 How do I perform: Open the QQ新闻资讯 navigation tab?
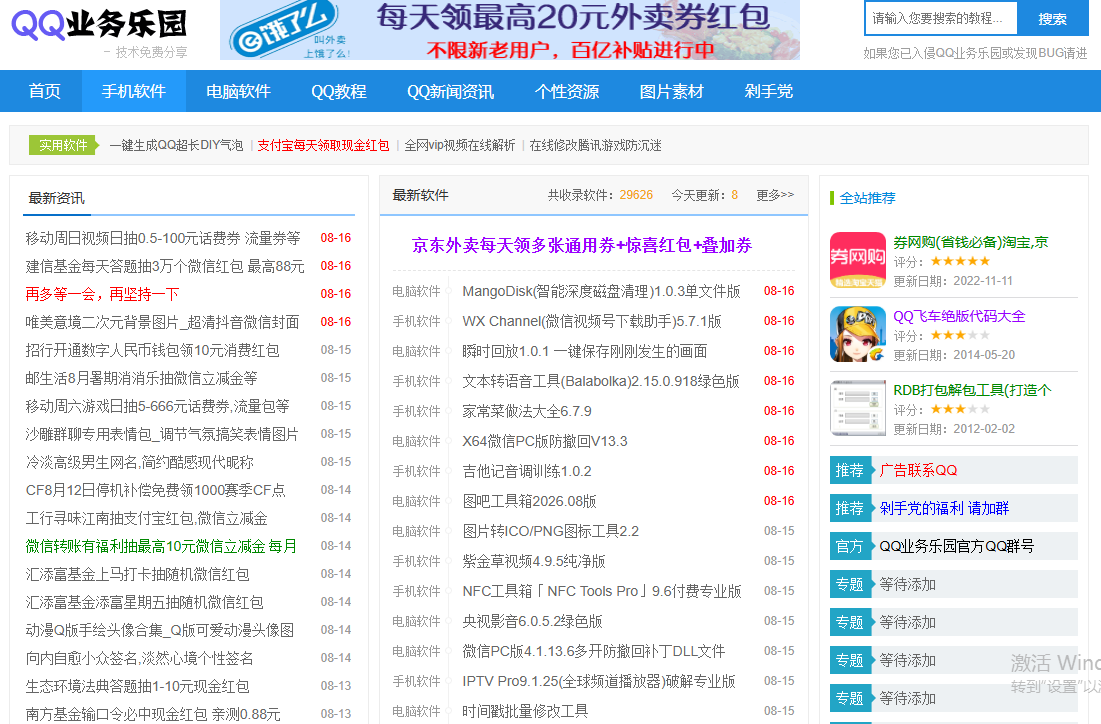(x=451, y=91)
